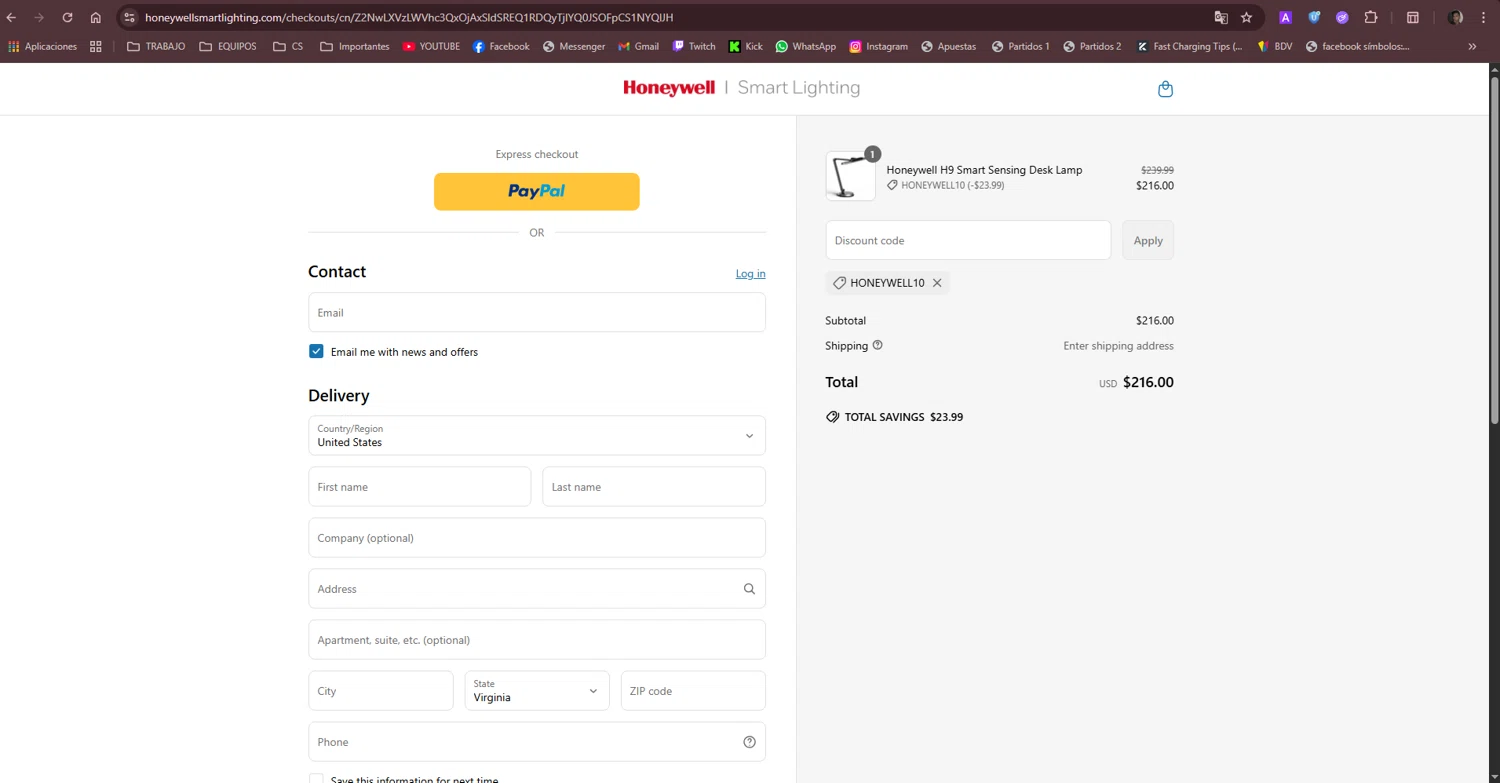
Task: Open the site information icon in the address bar
Action: [129, 17]
